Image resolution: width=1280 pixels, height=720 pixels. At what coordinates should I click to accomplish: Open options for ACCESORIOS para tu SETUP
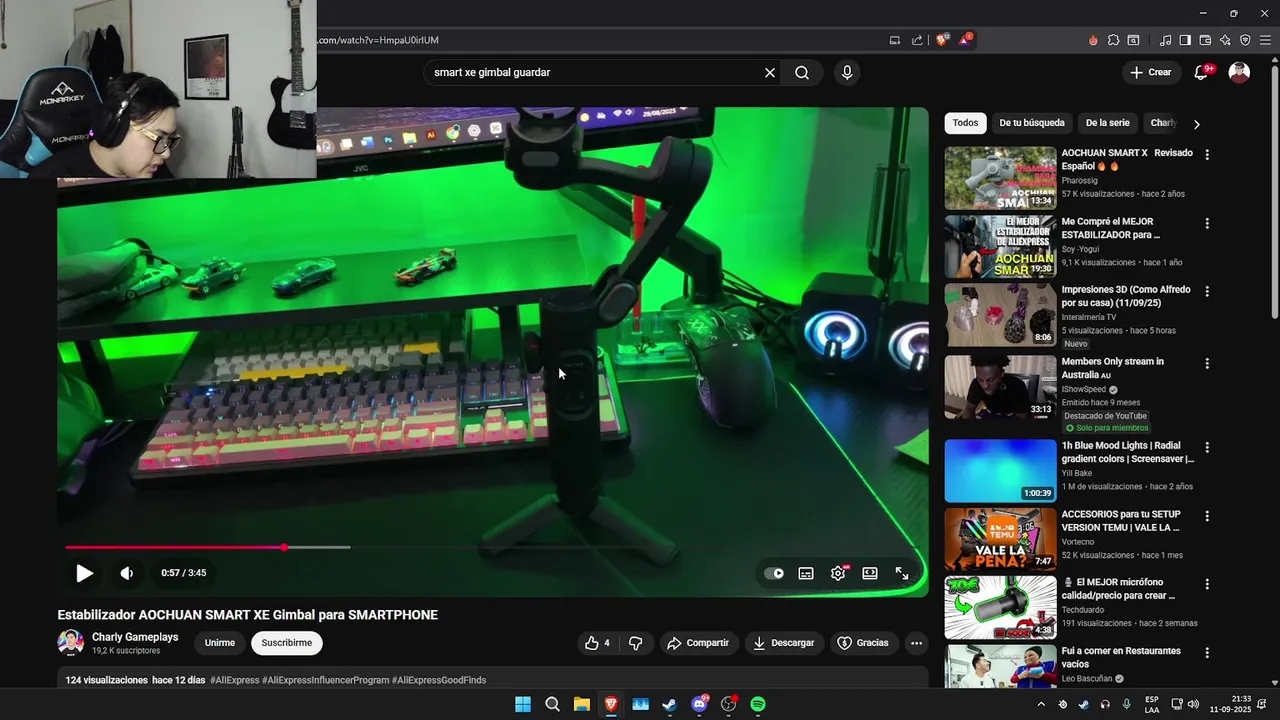[1207, 517]
